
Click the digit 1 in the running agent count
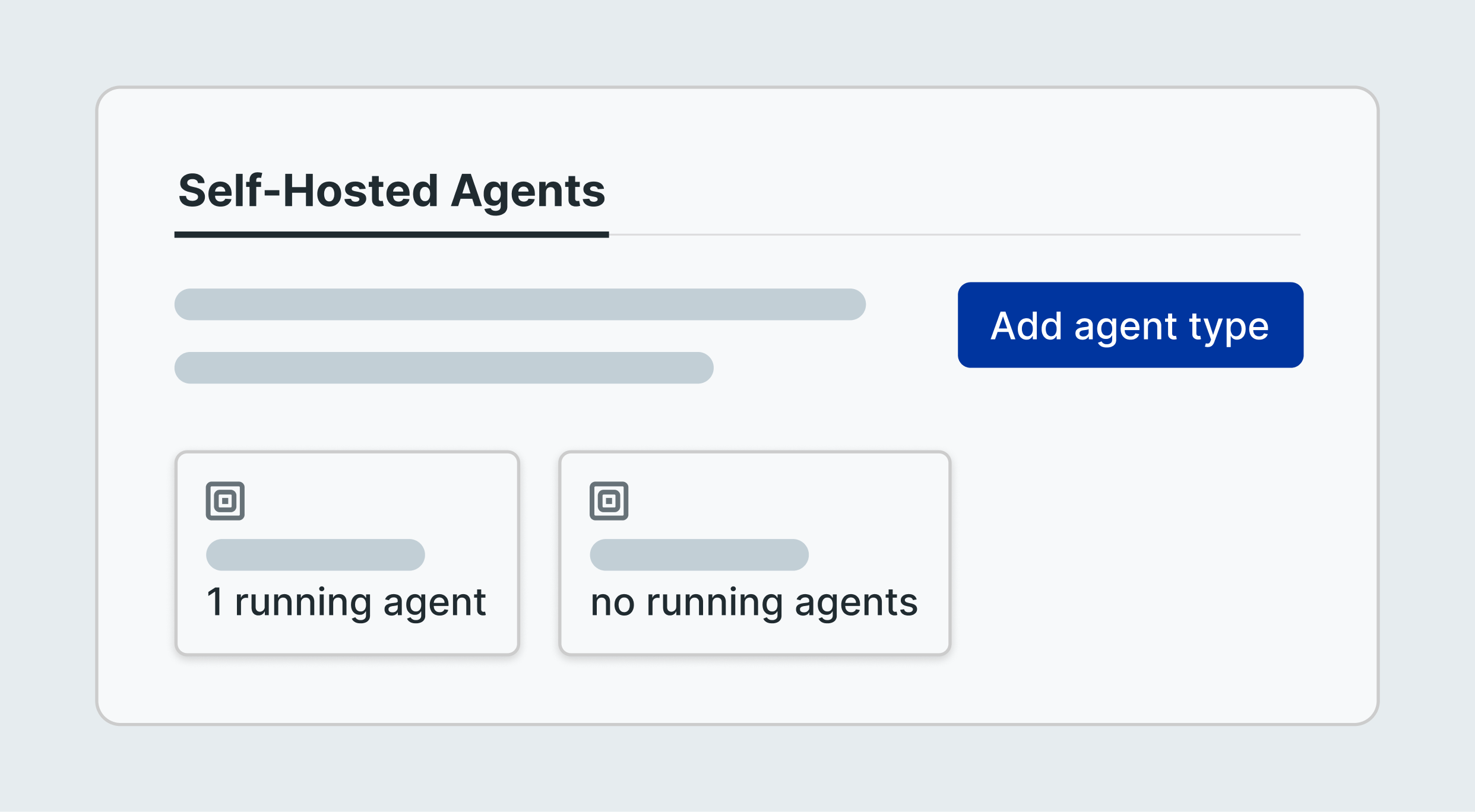click(x=215, y=601)
